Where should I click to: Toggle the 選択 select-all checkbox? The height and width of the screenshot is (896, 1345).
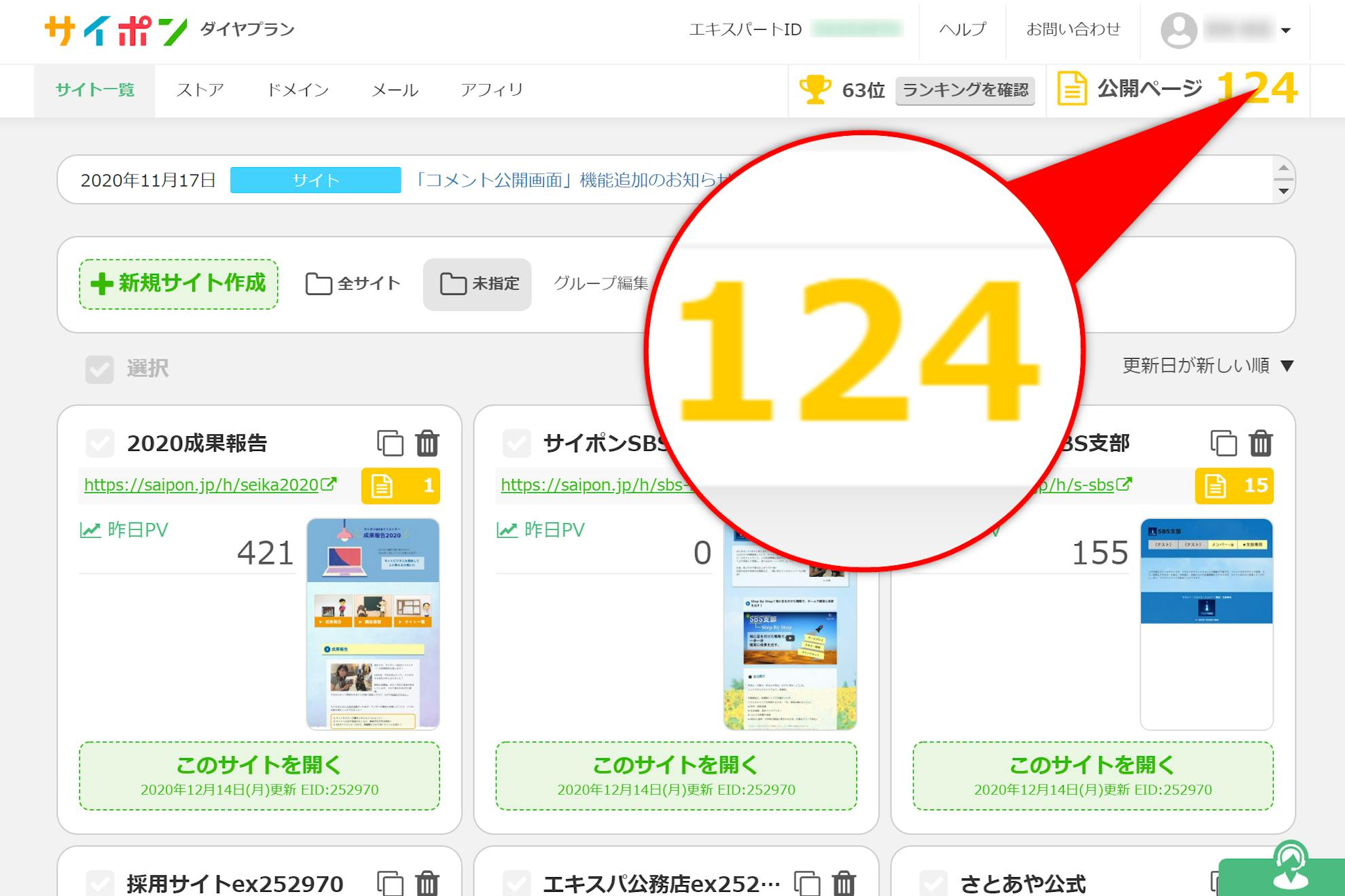(x=99, y=369)
